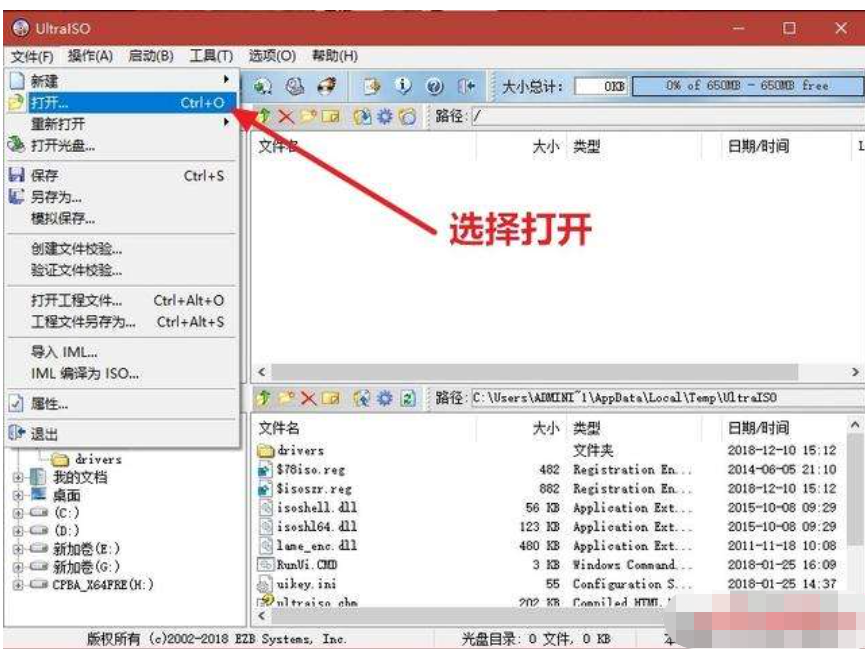This screenshot has height=649, width=865.
Task: Click the 文件名 column header in the lower file list
Action: tap(279, 428)
